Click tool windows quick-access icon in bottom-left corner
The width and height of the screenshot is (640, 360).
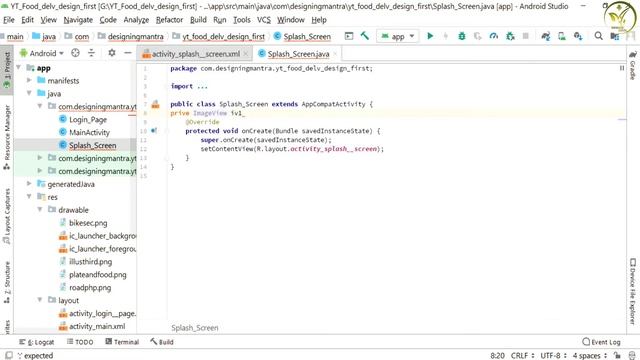coord(9,356)
